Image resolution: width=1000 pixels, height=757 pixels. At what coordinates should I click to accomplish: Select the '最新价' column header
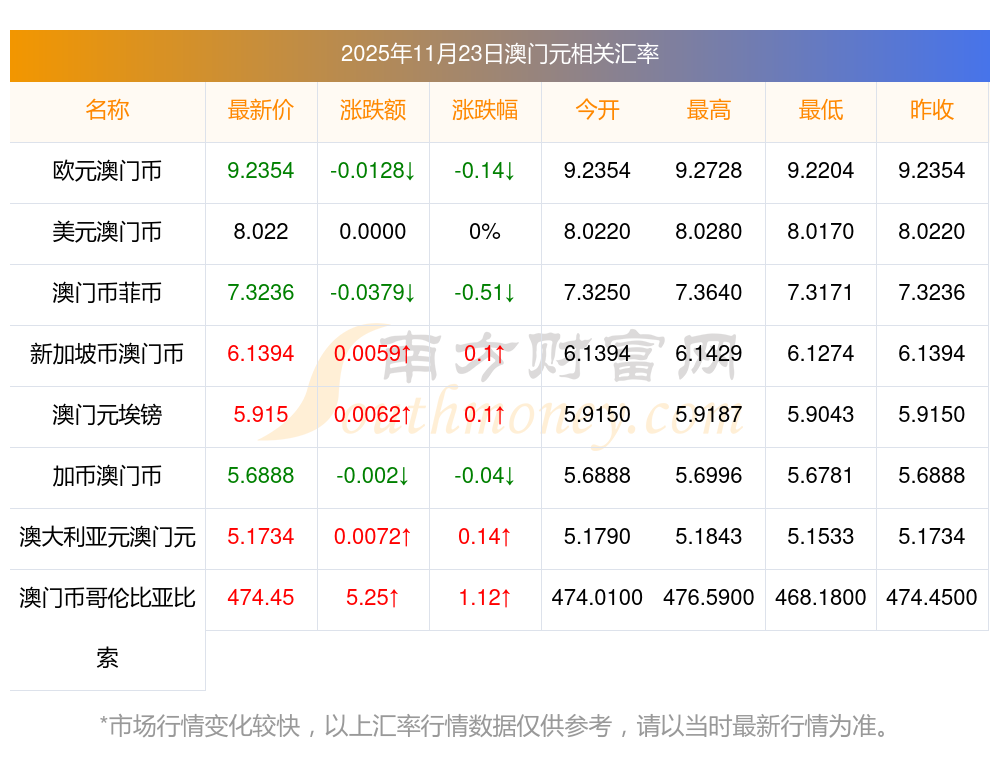pos(261,110)
